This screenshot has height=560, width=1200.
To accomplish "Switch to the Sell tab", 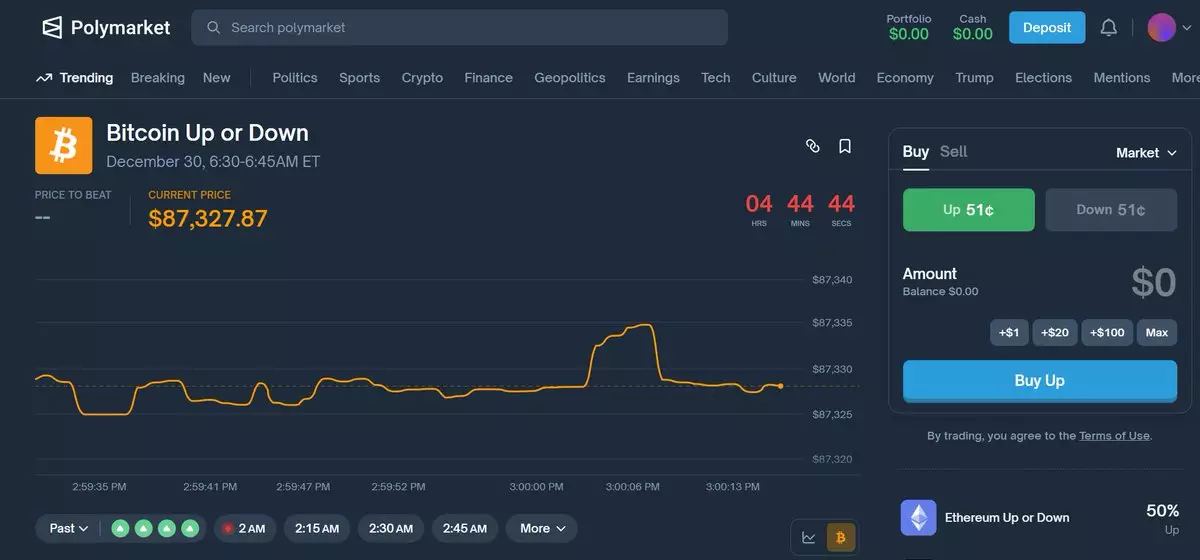I will point(953,152).
